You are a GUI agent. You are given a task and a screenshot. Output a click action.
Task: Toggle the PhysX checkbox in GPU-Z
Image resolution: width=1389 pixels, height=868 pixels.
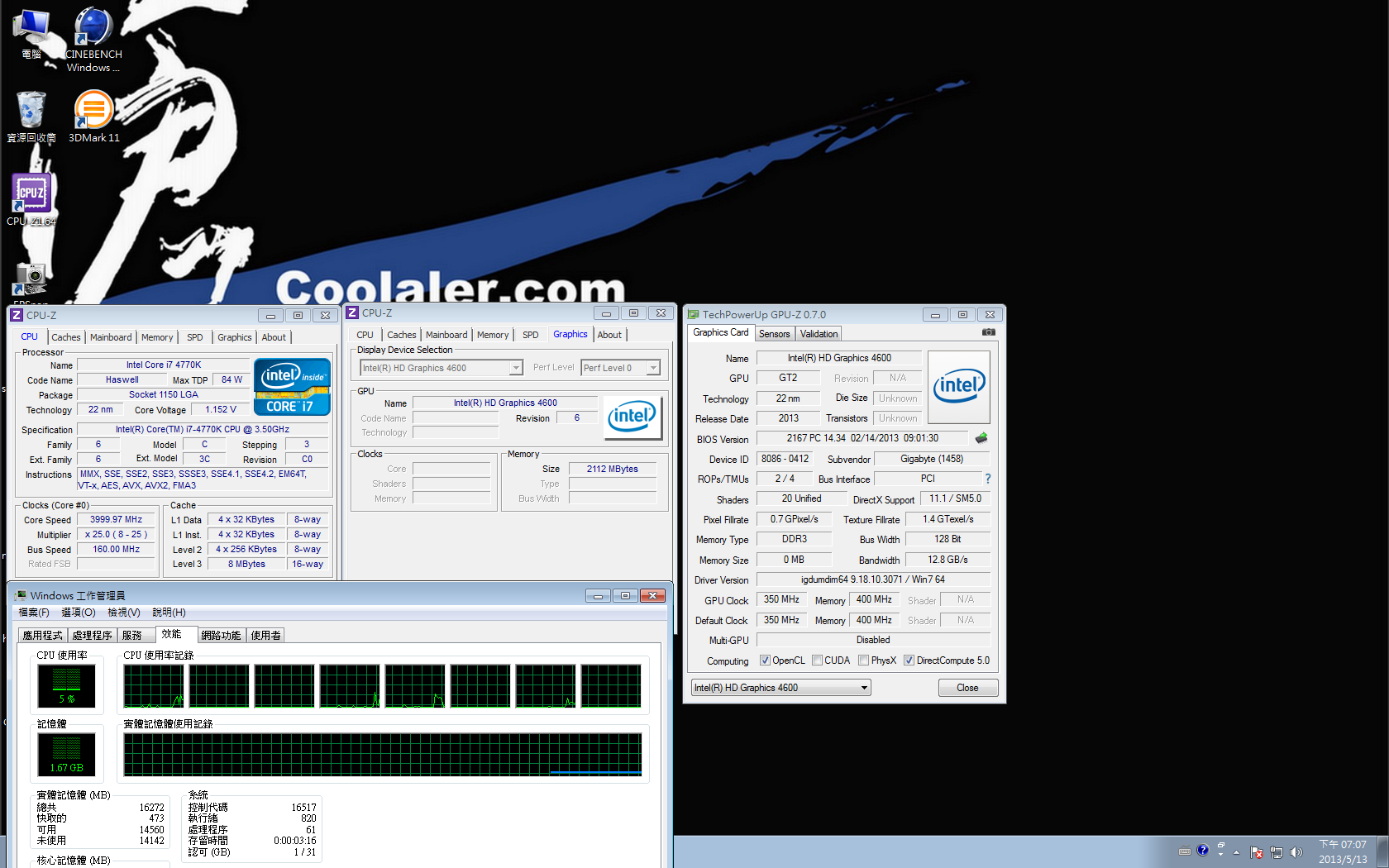tap(863, 661)
